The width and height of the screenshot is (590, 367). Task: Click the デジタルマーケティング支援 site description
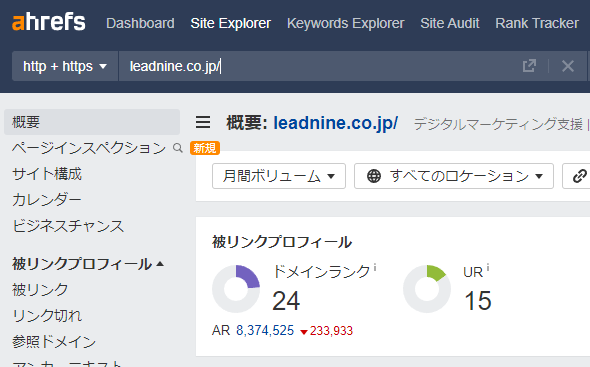pyautogui.click(x=498, y=124)
